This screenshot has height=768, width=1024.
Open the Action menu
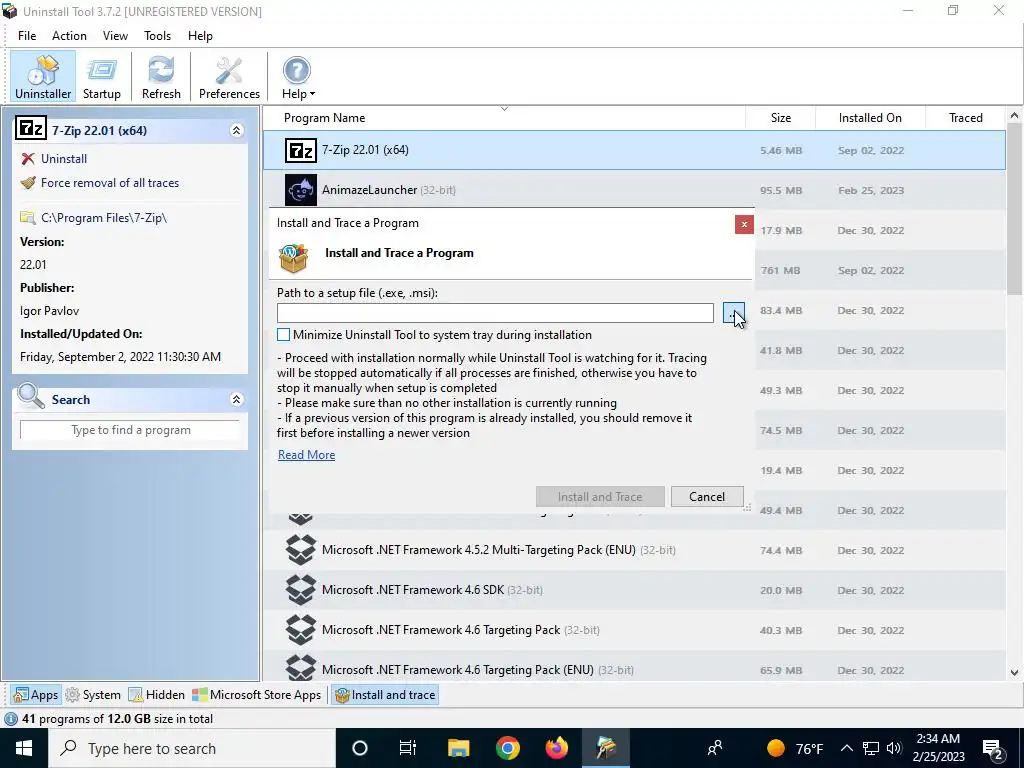69,36
